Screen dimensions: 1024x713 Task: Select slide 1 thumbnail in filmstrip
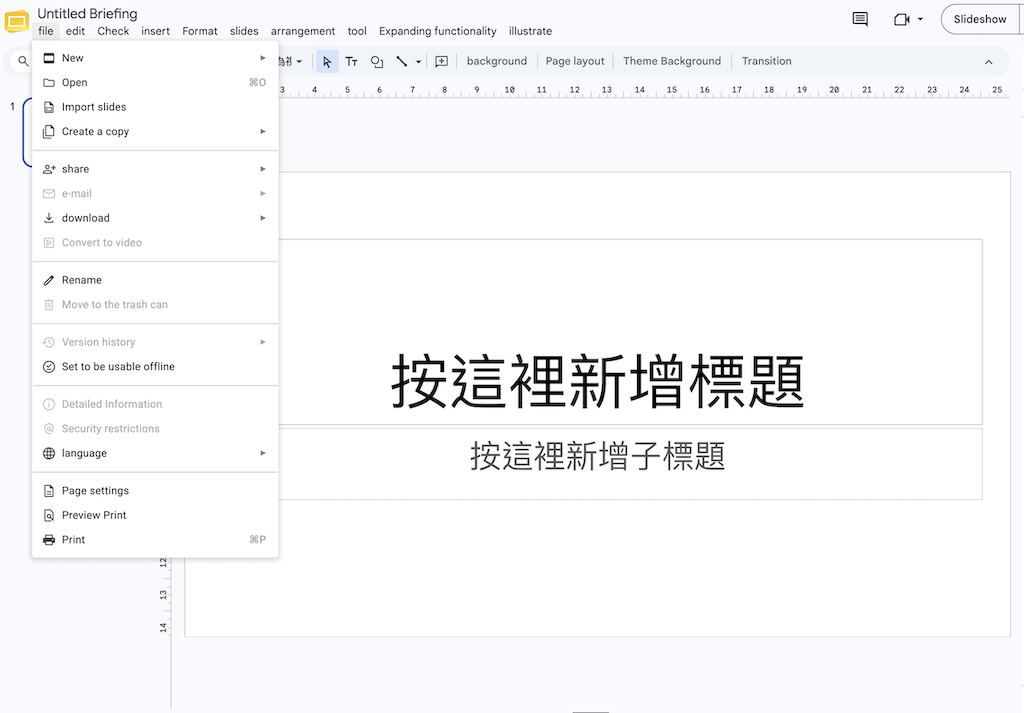pos(27,132)
